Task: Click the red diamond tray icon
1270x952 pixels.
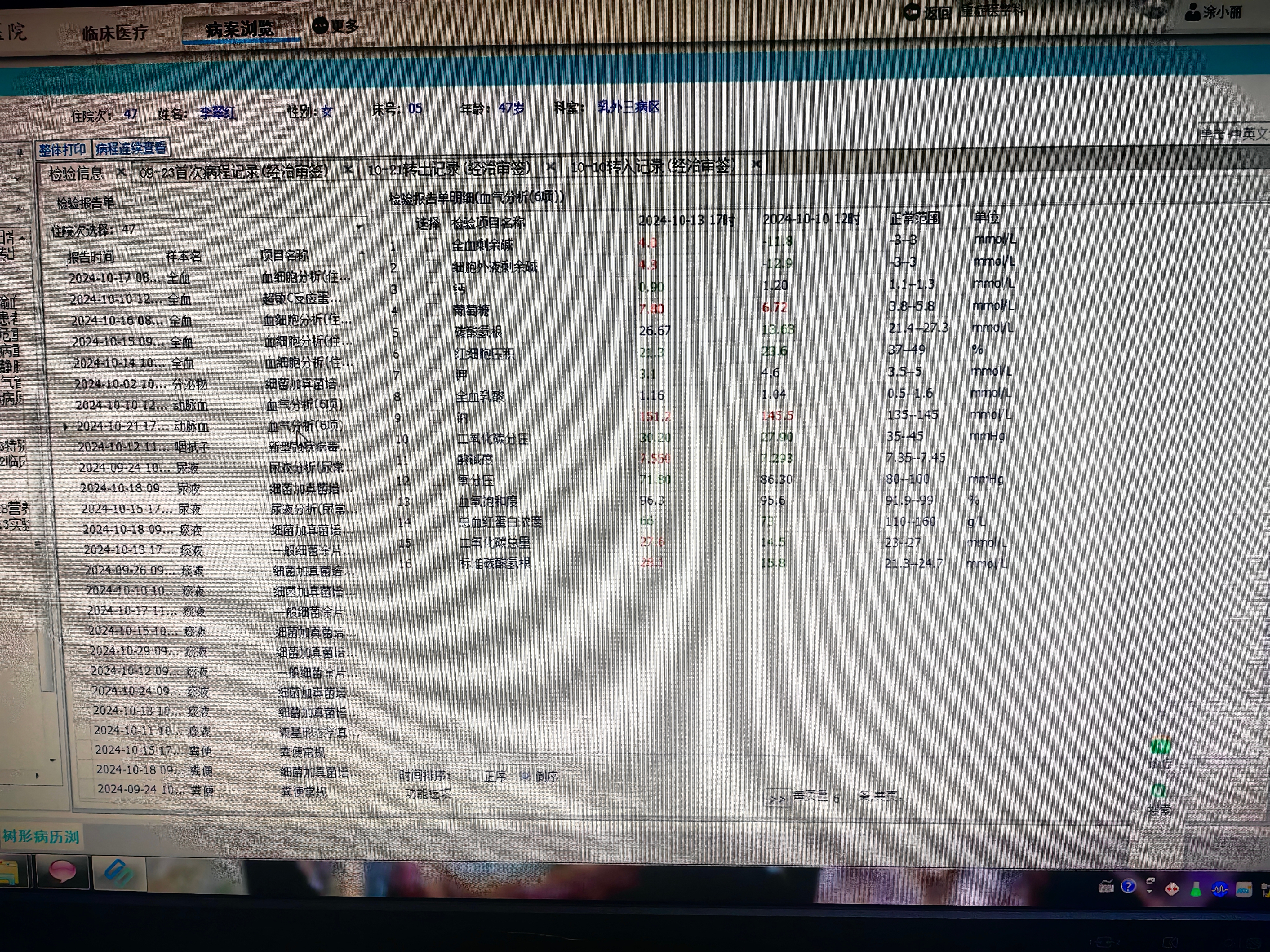Action: [x=1172, y=889]
